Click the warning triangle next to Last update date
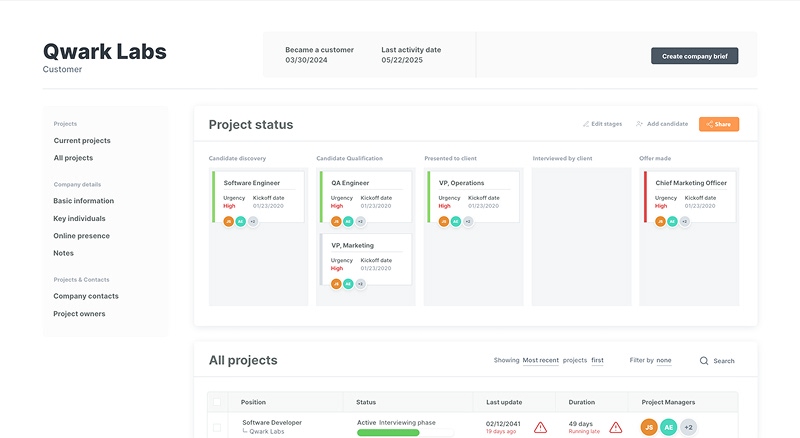This screenshot has width=800, height=438. tap(540, 427)
